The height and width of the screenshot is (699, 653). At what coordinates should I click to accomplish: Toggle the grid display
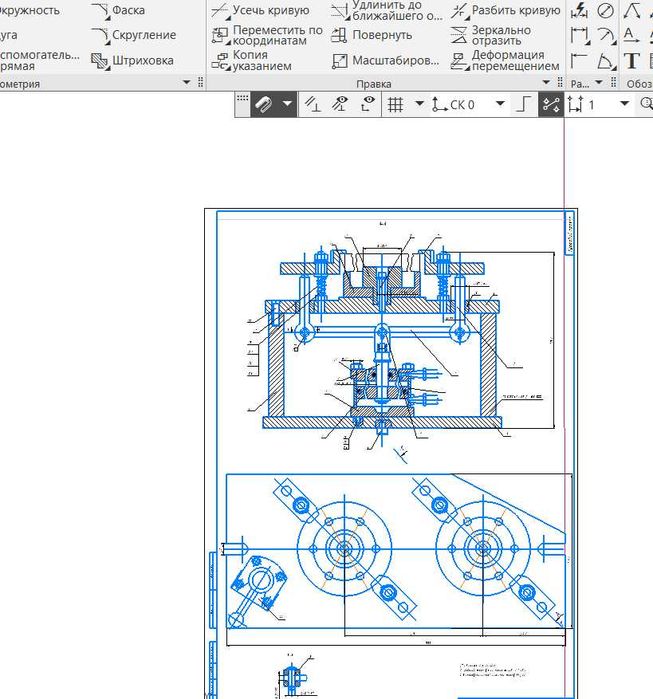coord(395,105)
